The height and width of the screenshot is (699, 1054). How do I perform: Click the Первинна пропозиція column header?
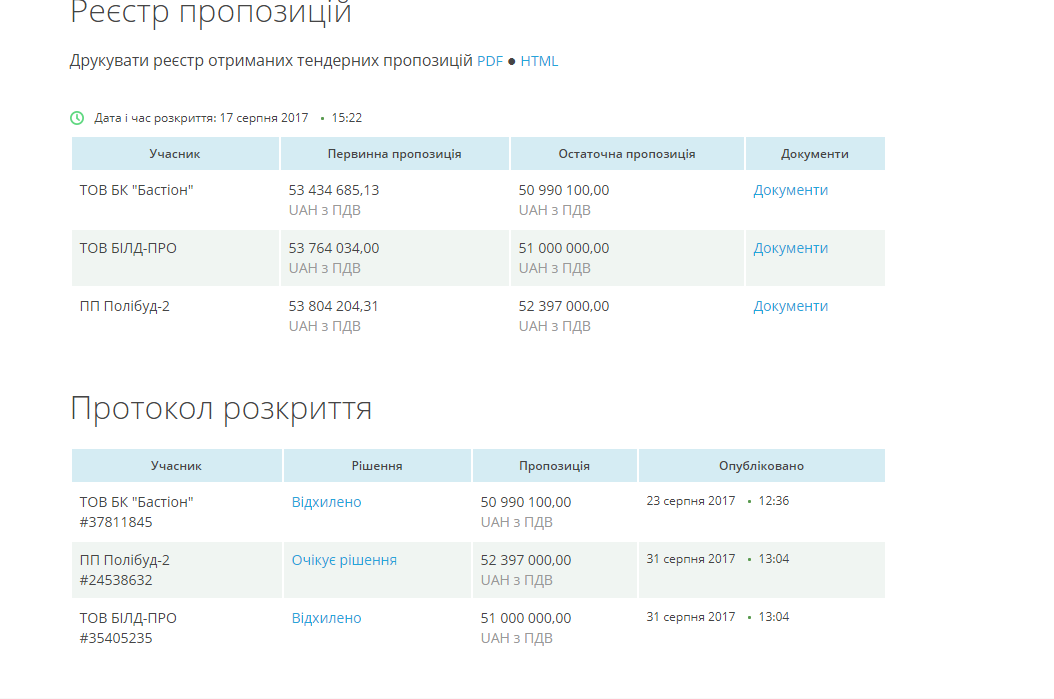[395, 154]
